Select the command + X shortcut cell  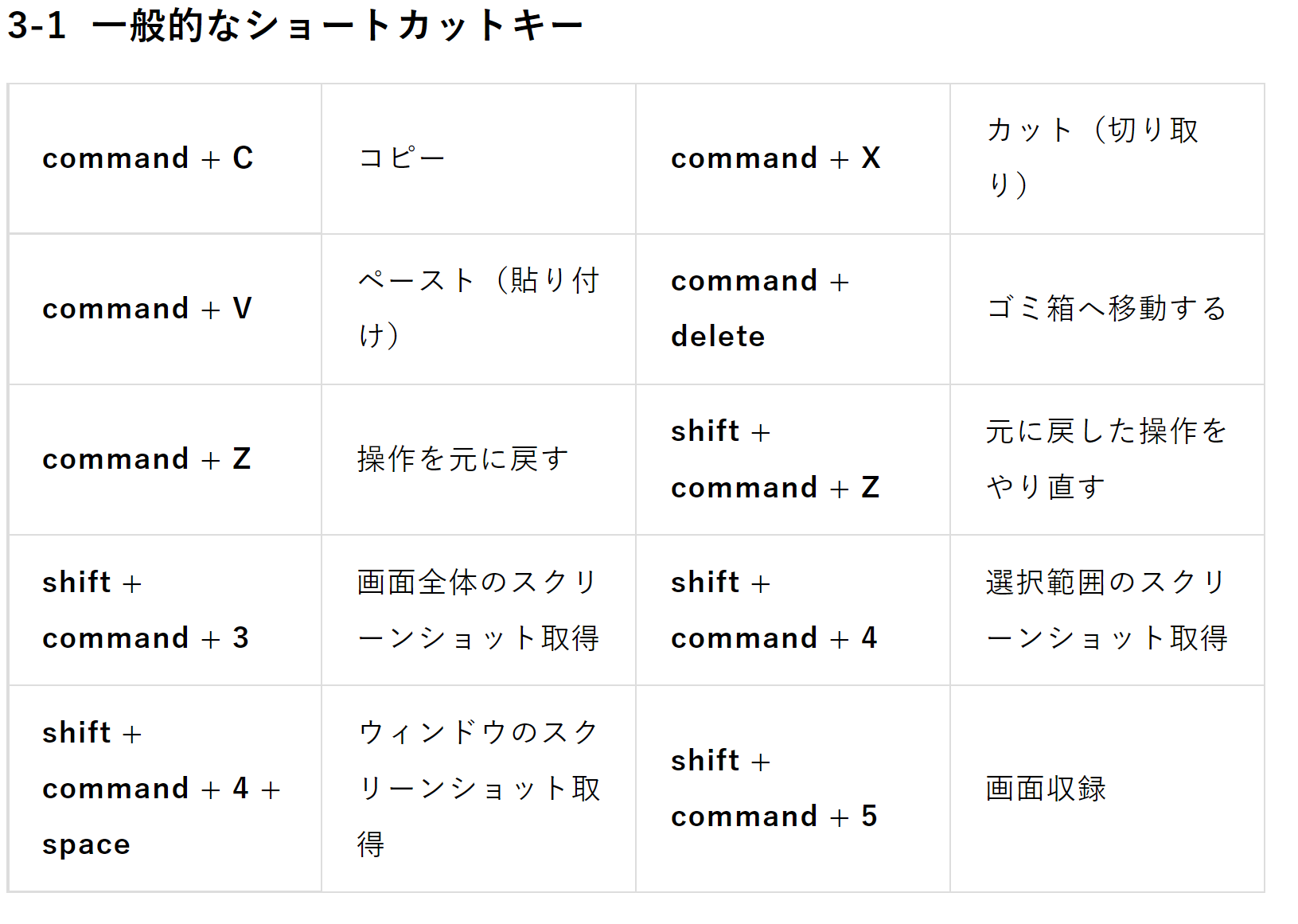point(793,158)
